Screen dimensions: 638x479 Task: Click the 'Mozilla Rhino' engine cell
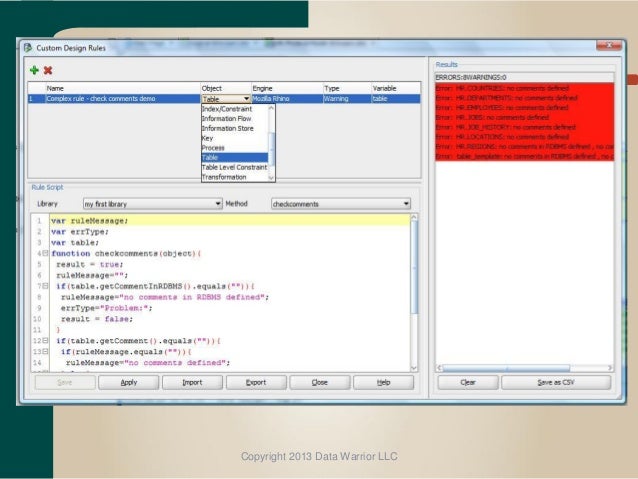tap(287, 99)
